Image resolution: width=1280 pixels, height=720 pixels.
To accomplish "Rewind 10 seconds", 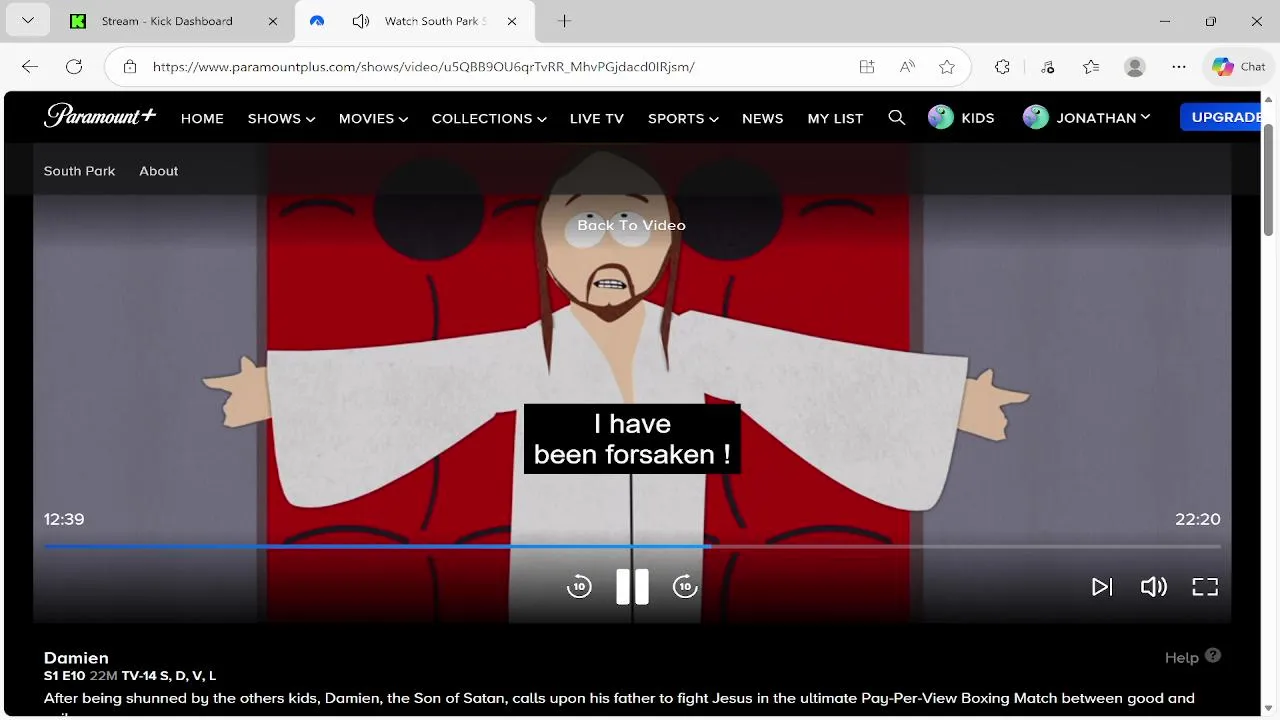I will click(579, 587).
